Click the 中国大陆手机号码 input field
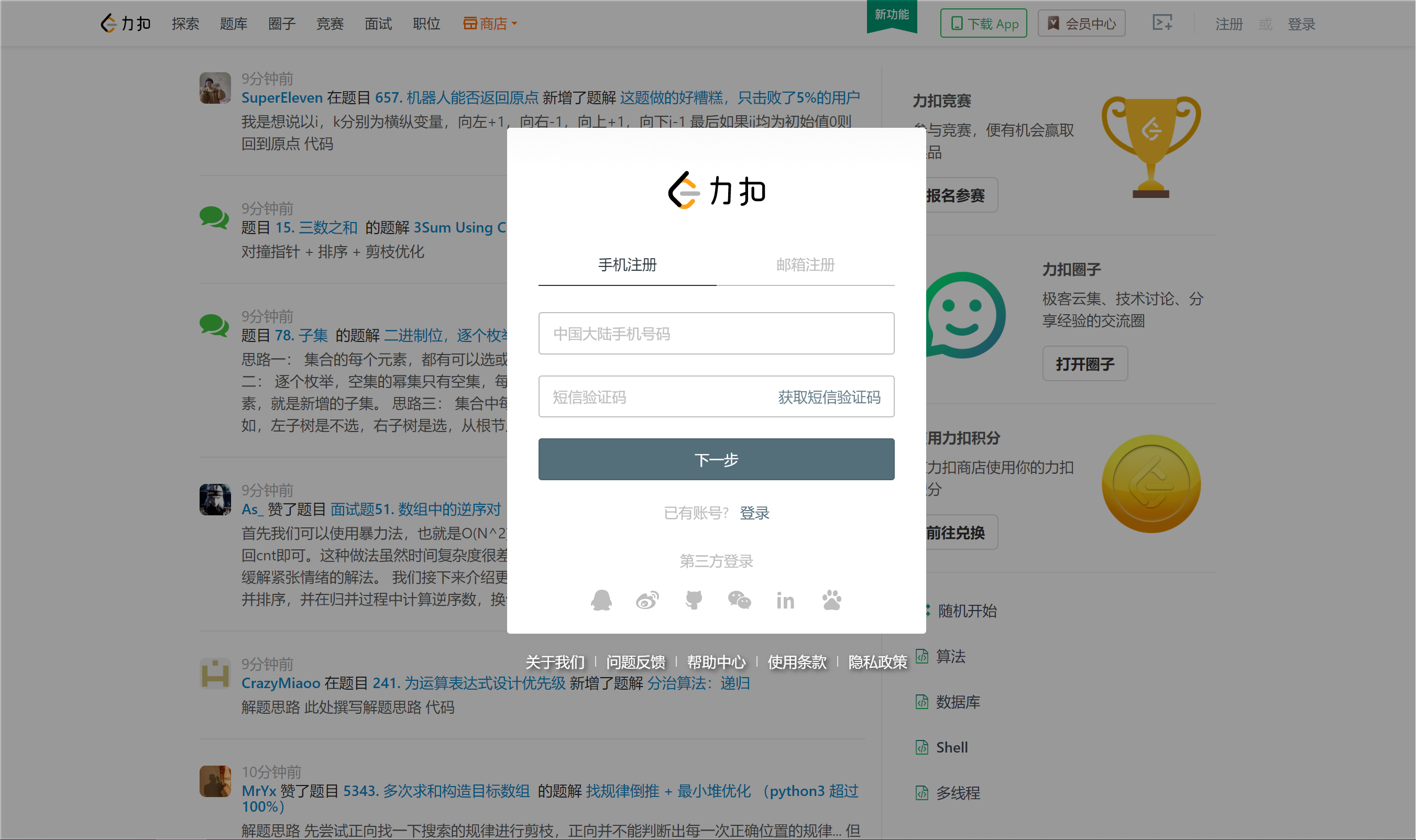1416x840 pixels. (716, 334)
